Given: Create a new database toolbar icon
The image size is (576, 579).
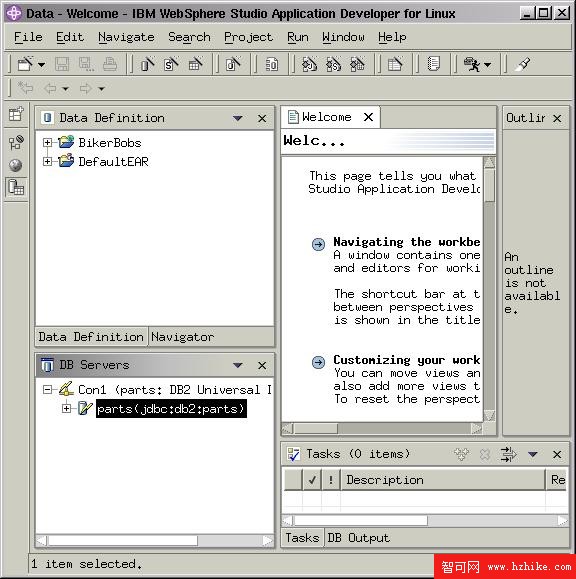Looking at the screenshot, I should tap(148, 64).
